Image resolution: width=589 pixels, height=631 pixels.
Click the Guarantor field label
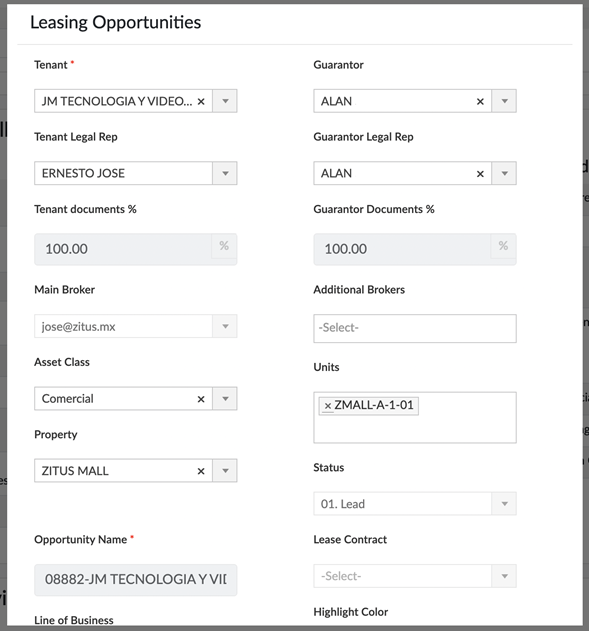click(x=338, y=65)
